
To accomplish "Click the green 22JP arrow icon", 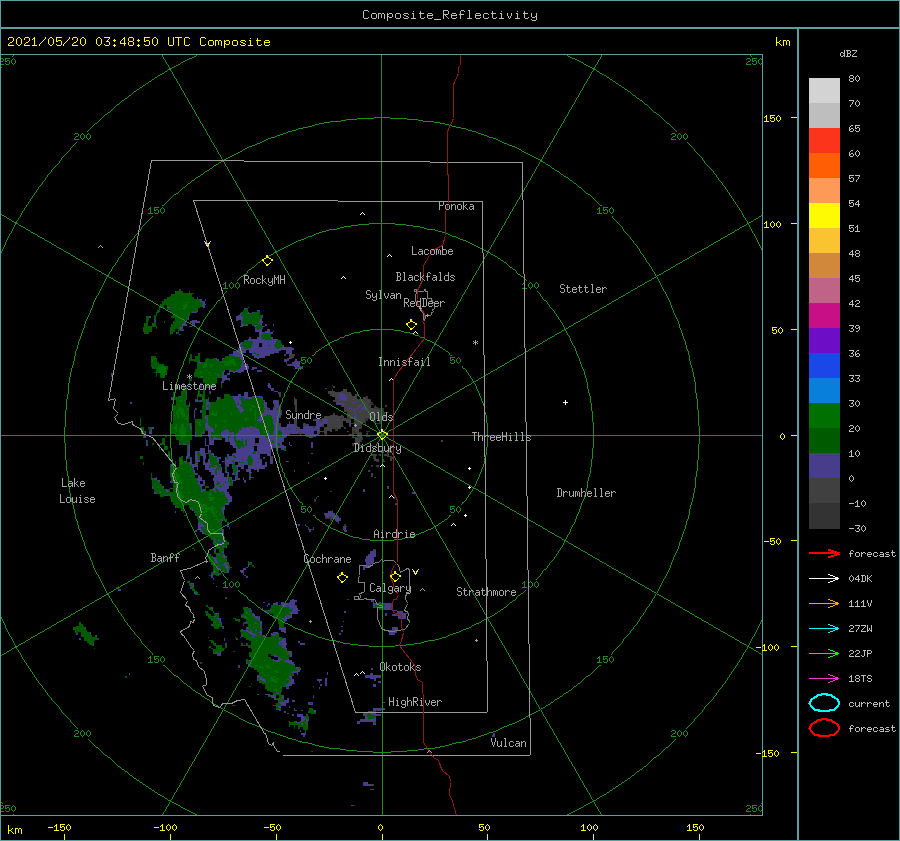I will click(x=824, y=653).
